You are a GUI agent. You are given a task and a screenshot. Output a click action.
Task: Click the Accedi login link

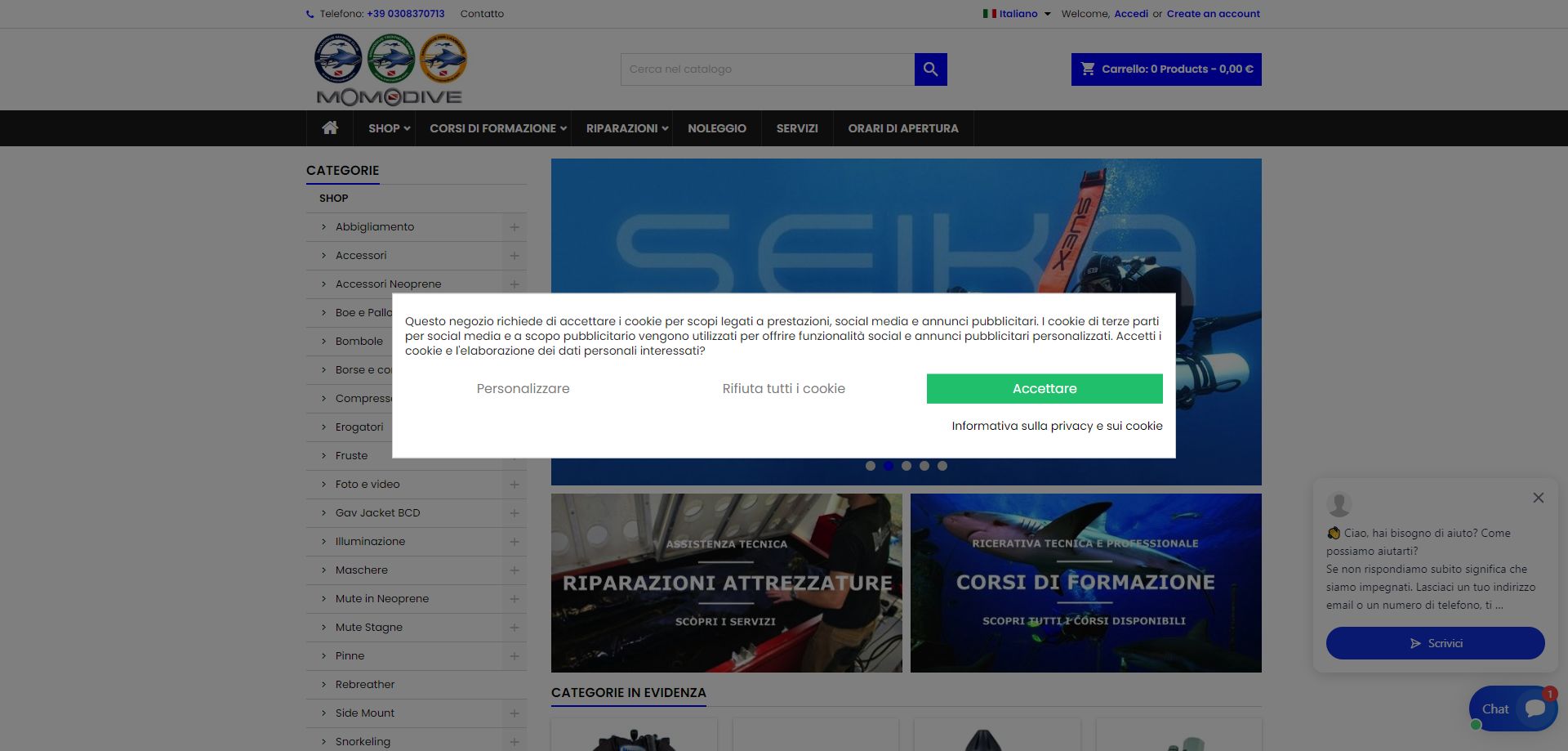(1131, 14)
